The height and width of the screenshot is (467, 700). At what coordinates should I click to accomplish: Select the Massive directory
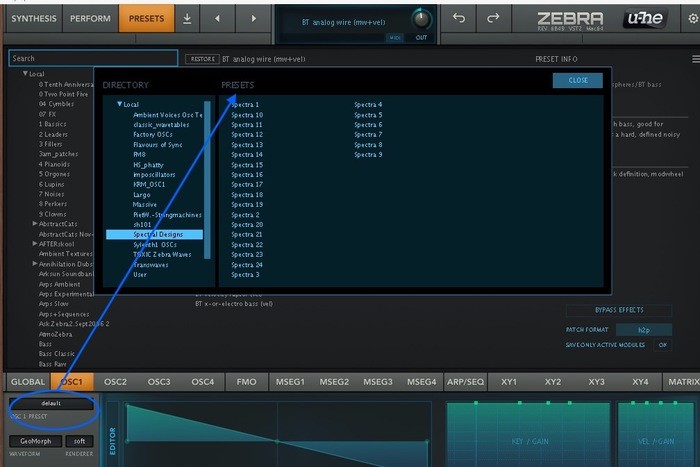click(145, 204)
